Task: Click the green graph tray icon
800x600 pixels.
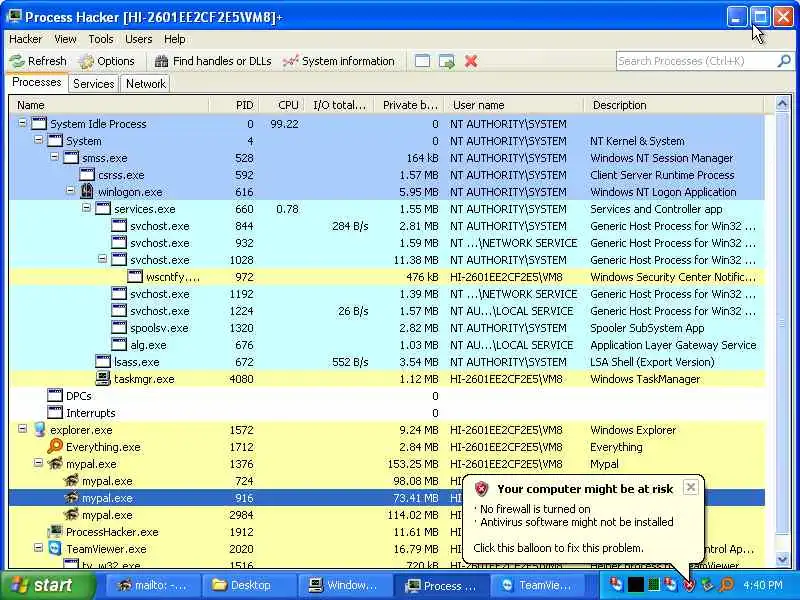Action: point(653,585)
